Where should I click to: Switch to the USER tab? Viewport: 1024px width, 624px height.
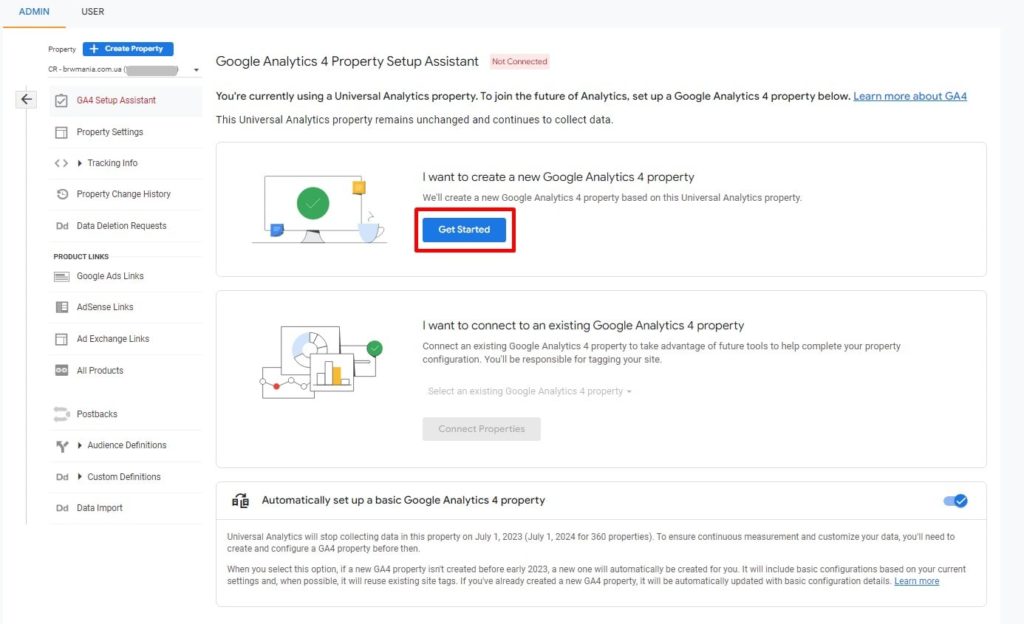[x=93, y=12]
